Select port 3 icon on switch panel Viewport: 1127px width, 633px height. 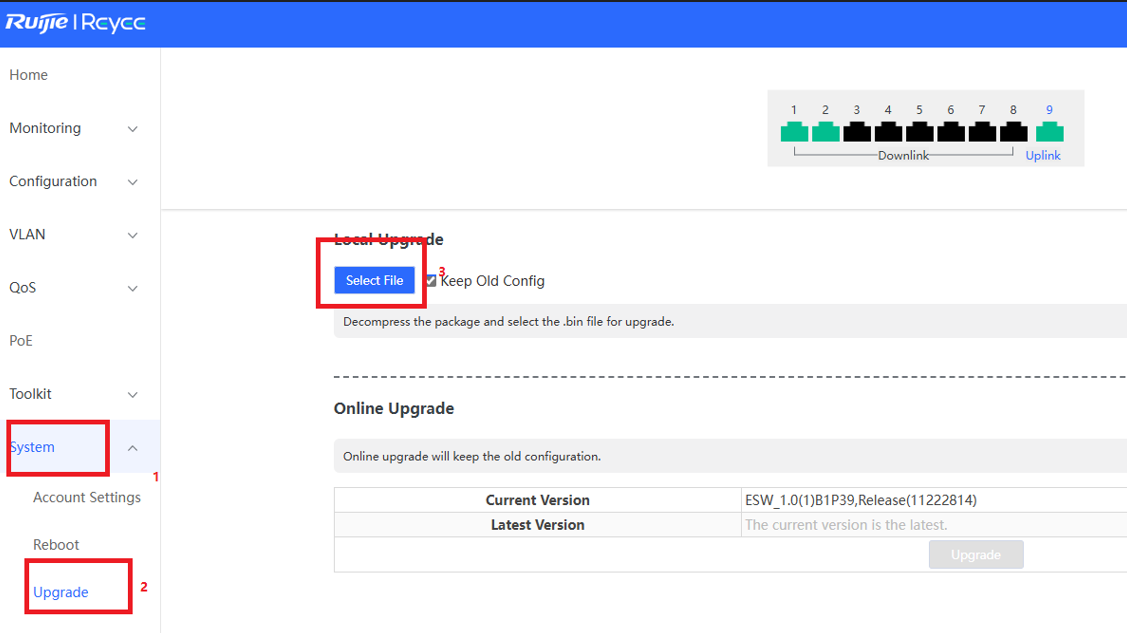(x=857, y=131)
